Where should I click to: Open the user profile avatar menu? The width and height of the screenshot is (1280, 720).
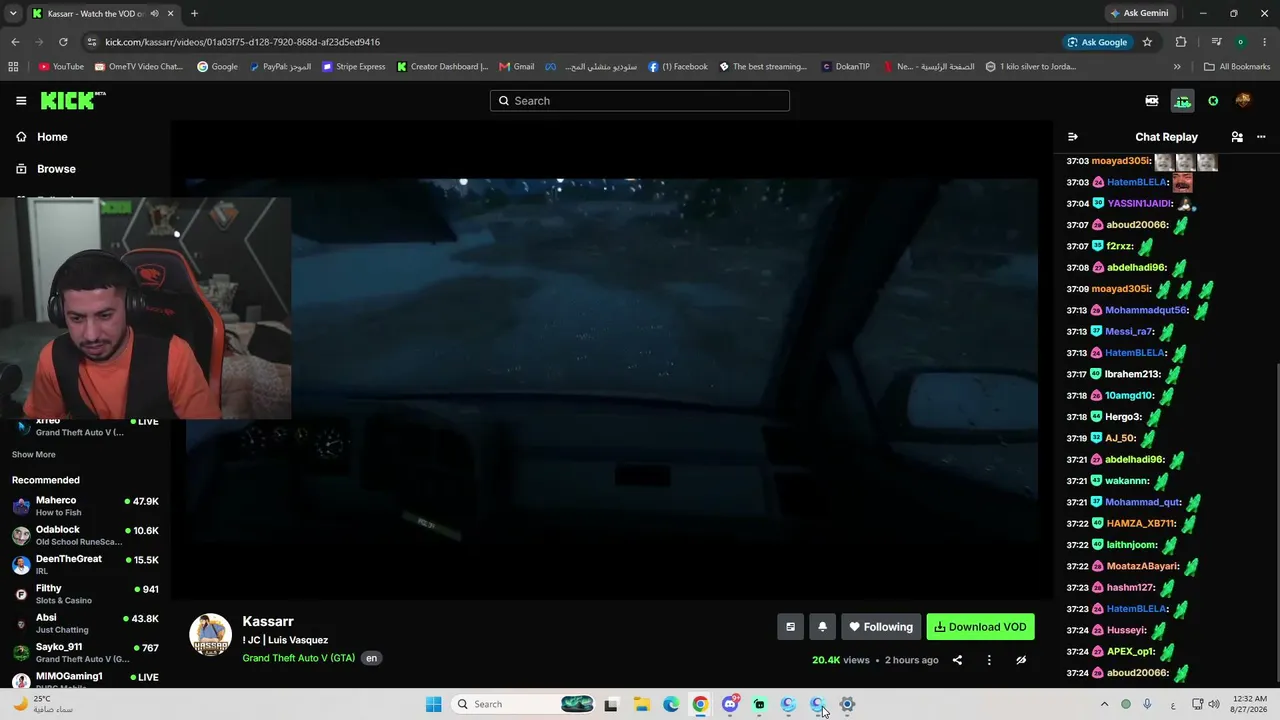point(1243,101)
